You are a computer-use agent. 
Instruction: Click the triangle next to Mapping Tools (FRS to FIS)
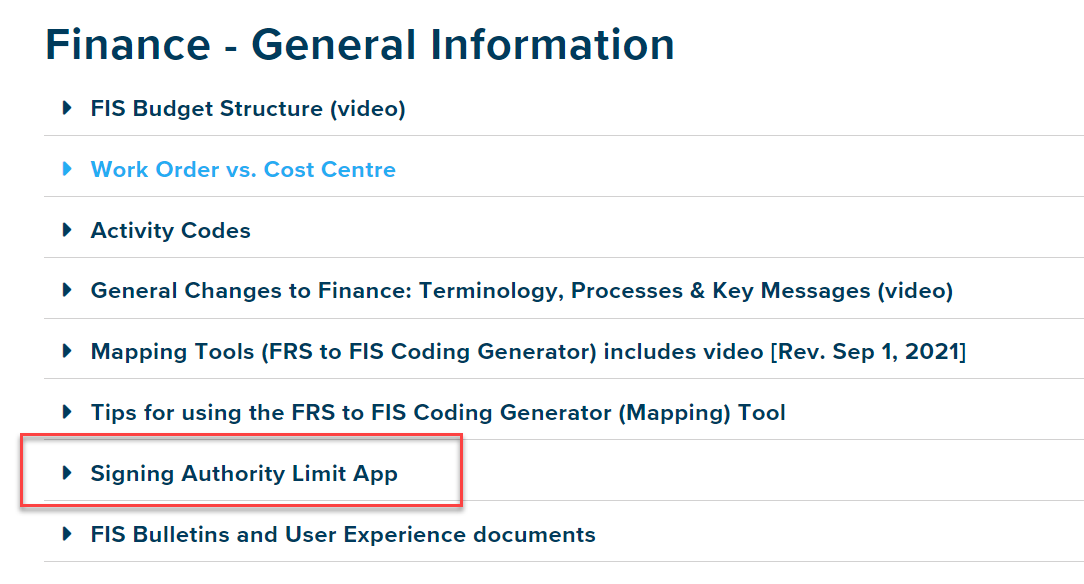pyautogui.click(x=66, y=351)
